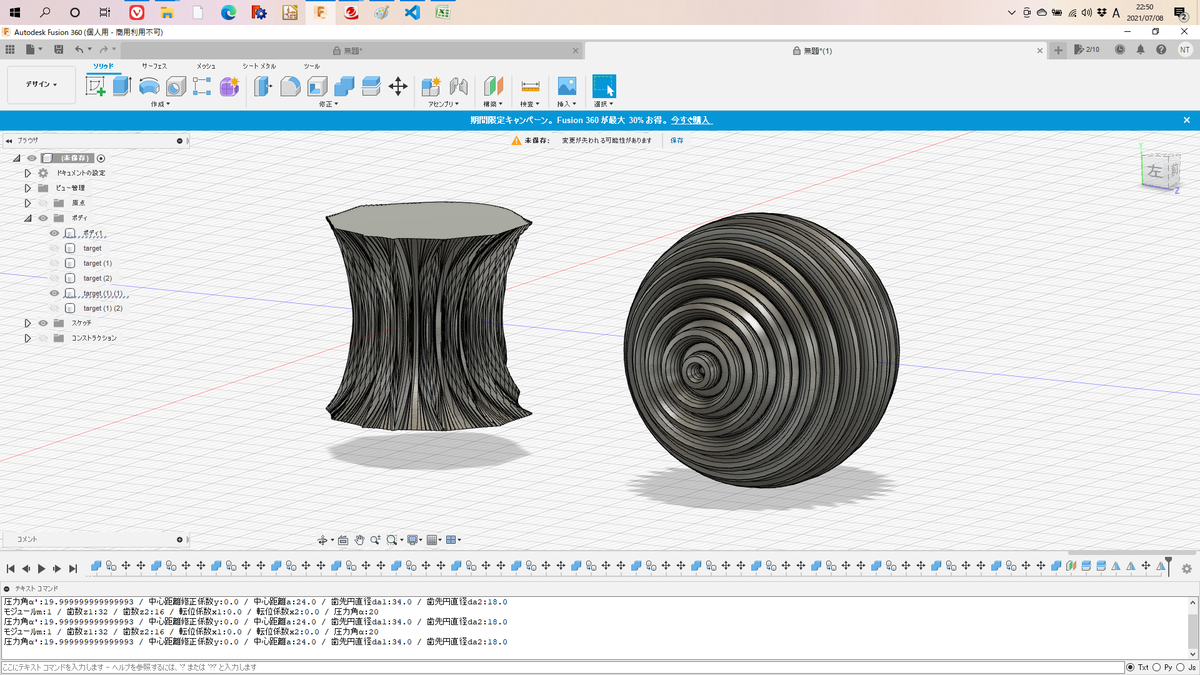1200x675 pixels.
Task: Open the デザイン workspace dropdown
Action: tap(41, 85)
